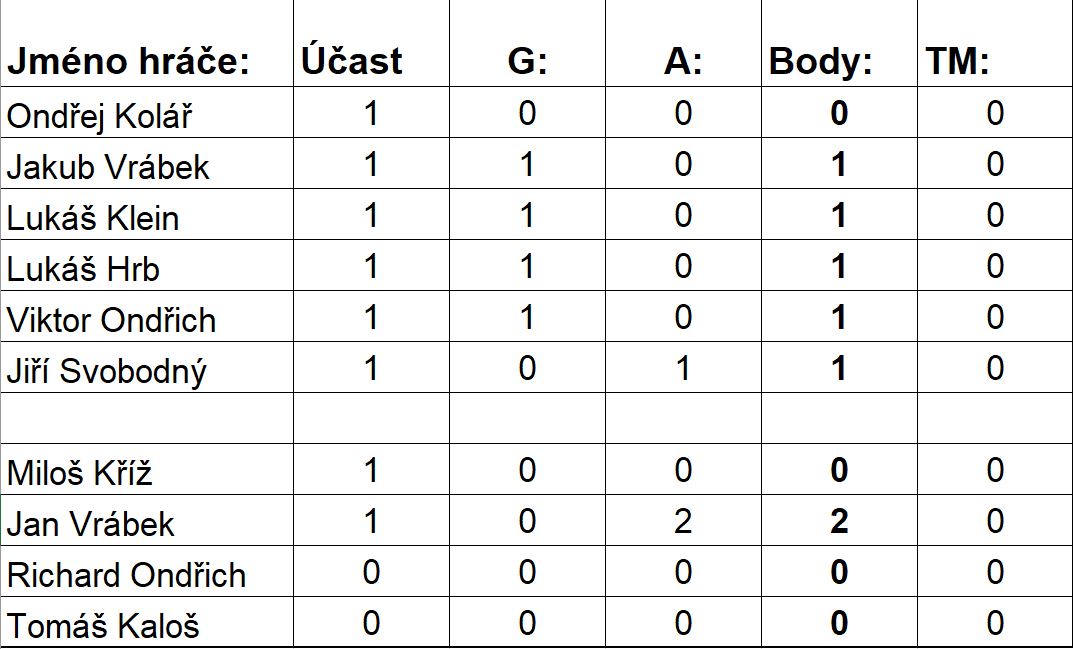Image resolution: width=1073 pixels, height=649 pixels.
Task: Click the Jakub Vrábek name cell
Action: (108, 166)
